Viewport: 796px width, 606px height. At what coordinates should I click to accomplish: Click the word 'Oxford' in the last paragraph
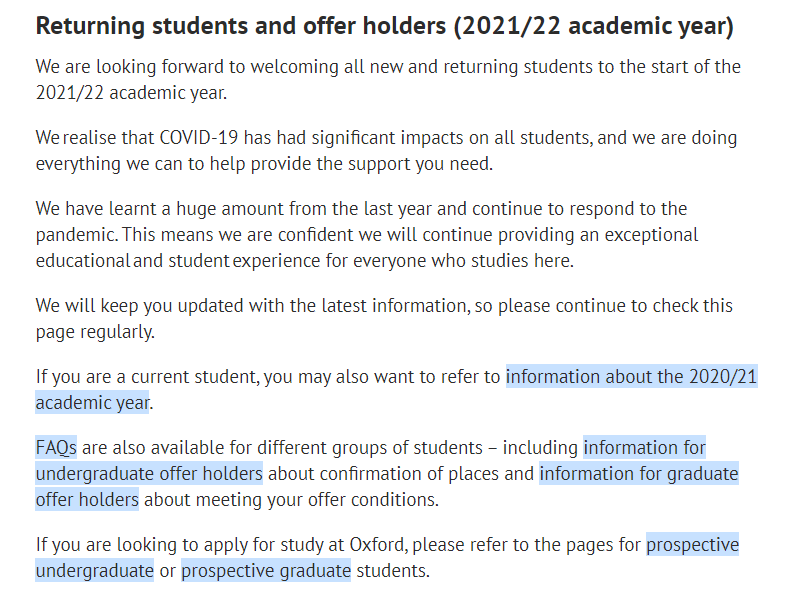378,545
